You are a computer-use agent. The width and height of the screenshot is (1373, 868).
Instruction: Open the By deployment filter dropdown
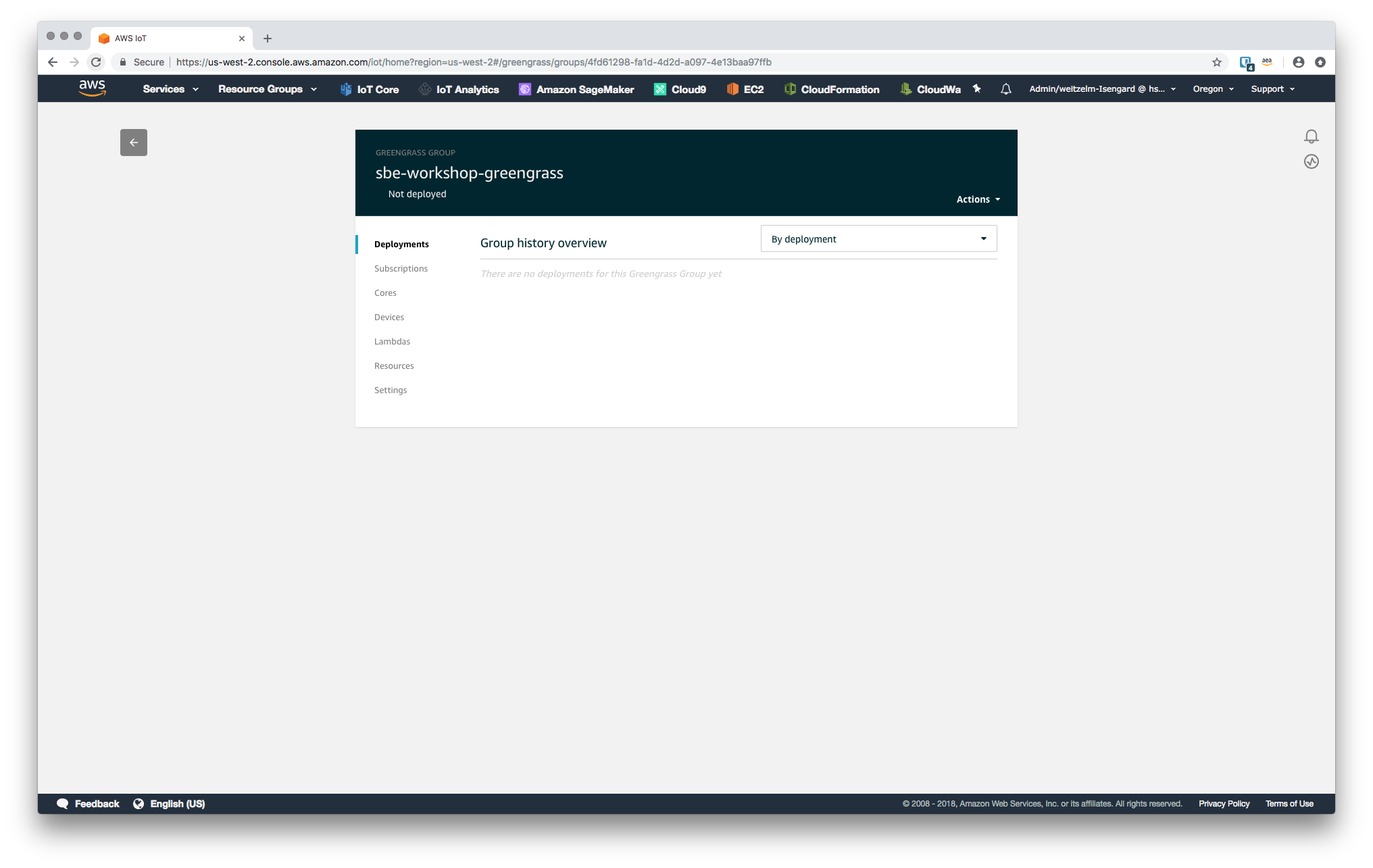(878, 239)
